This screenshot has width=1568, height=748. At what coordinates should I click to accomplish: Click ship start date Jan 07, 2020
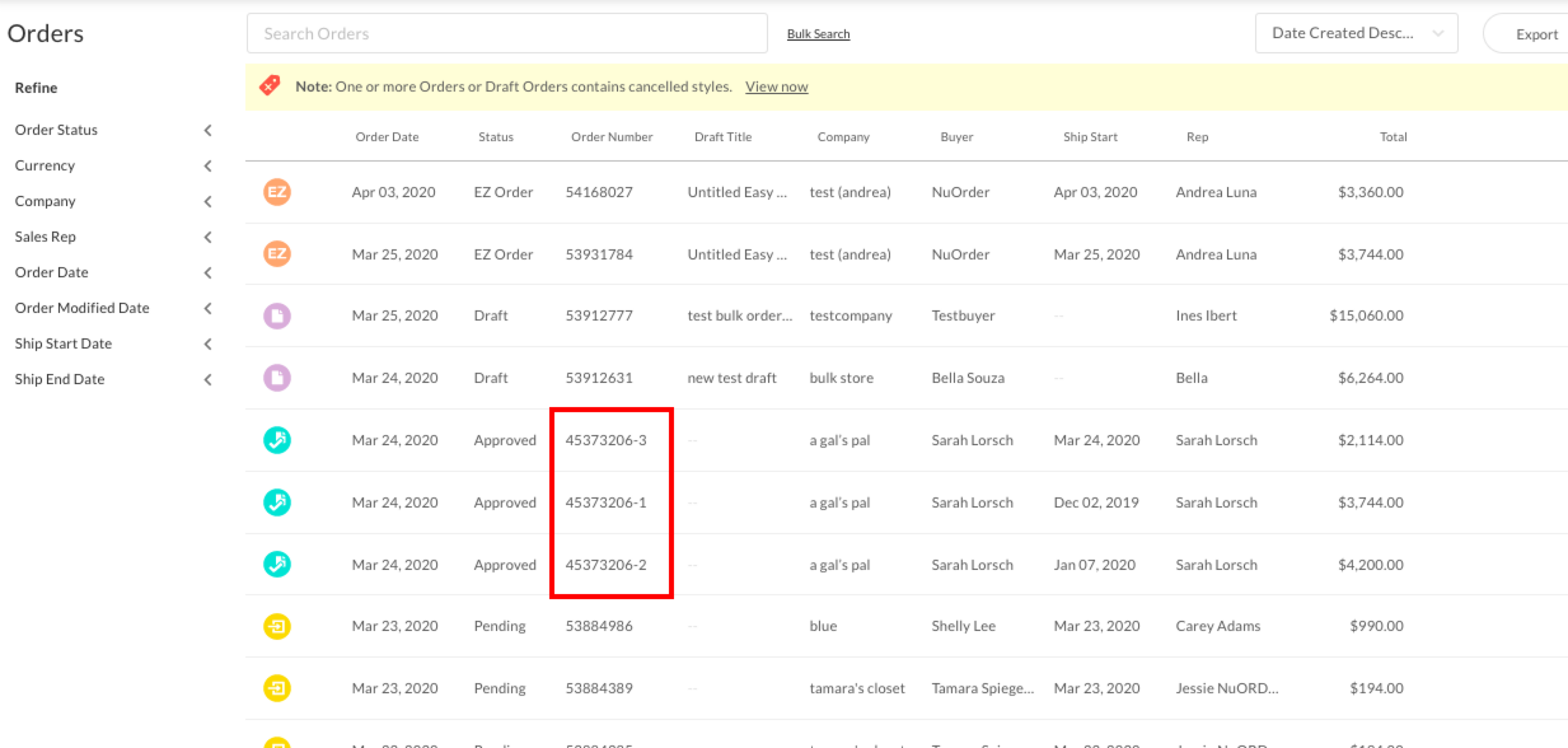(x=1094, y=565)
